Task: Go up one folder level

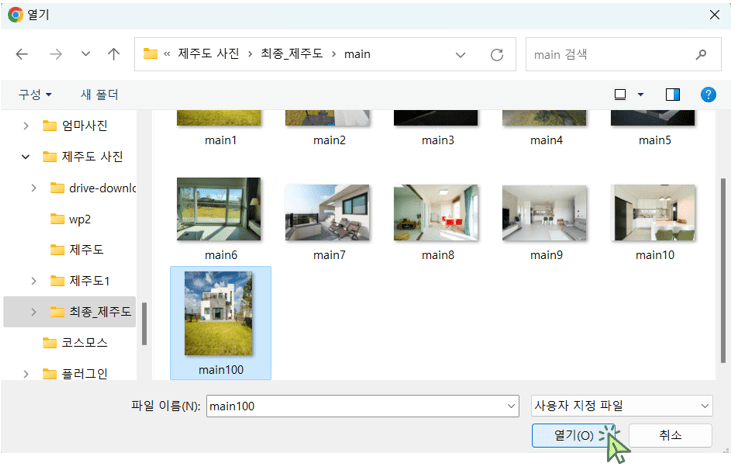Action: tap(113, 54)
